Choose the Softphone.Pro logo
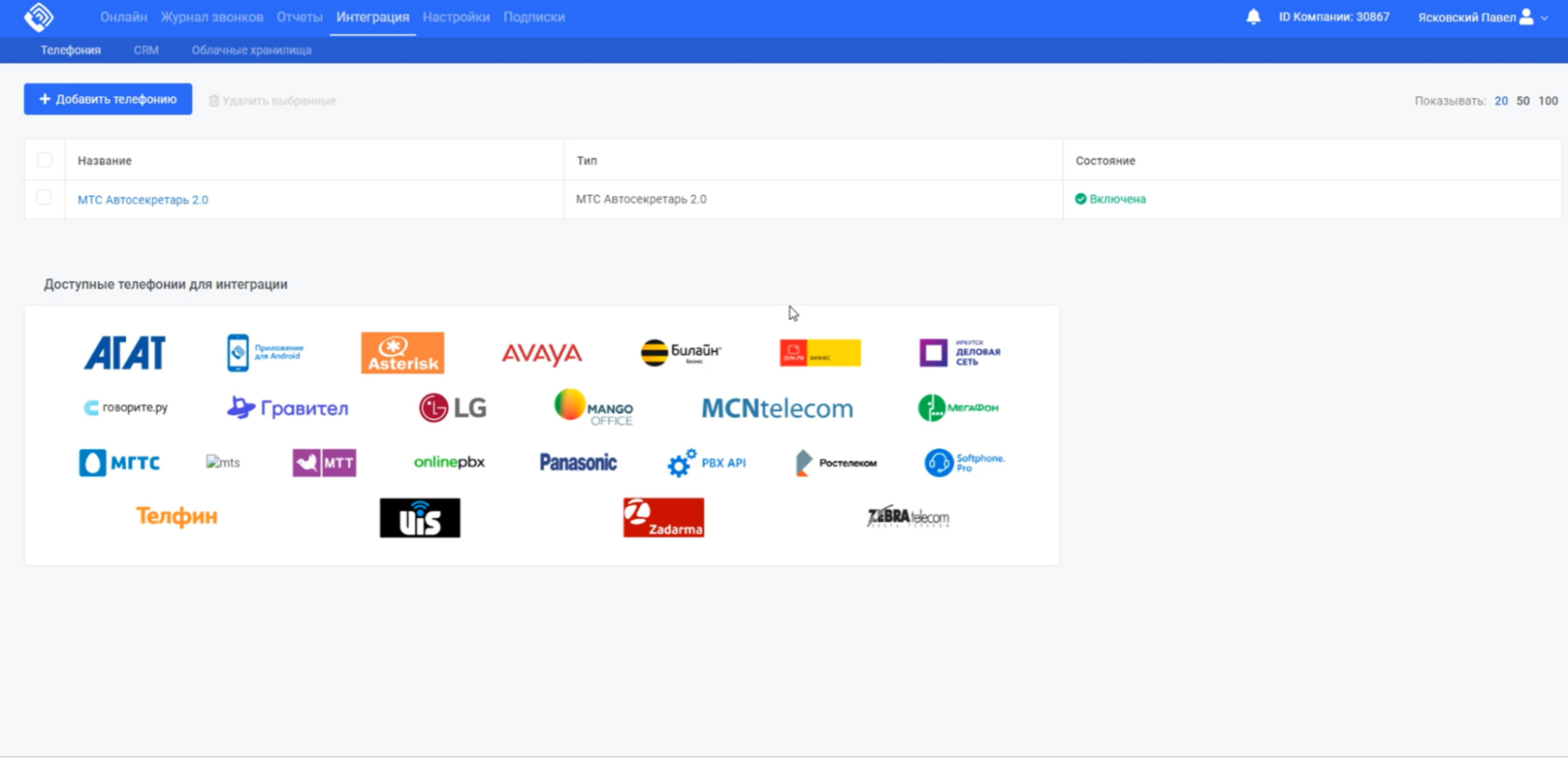The image size is (1568, 758). tap(964, 462)
